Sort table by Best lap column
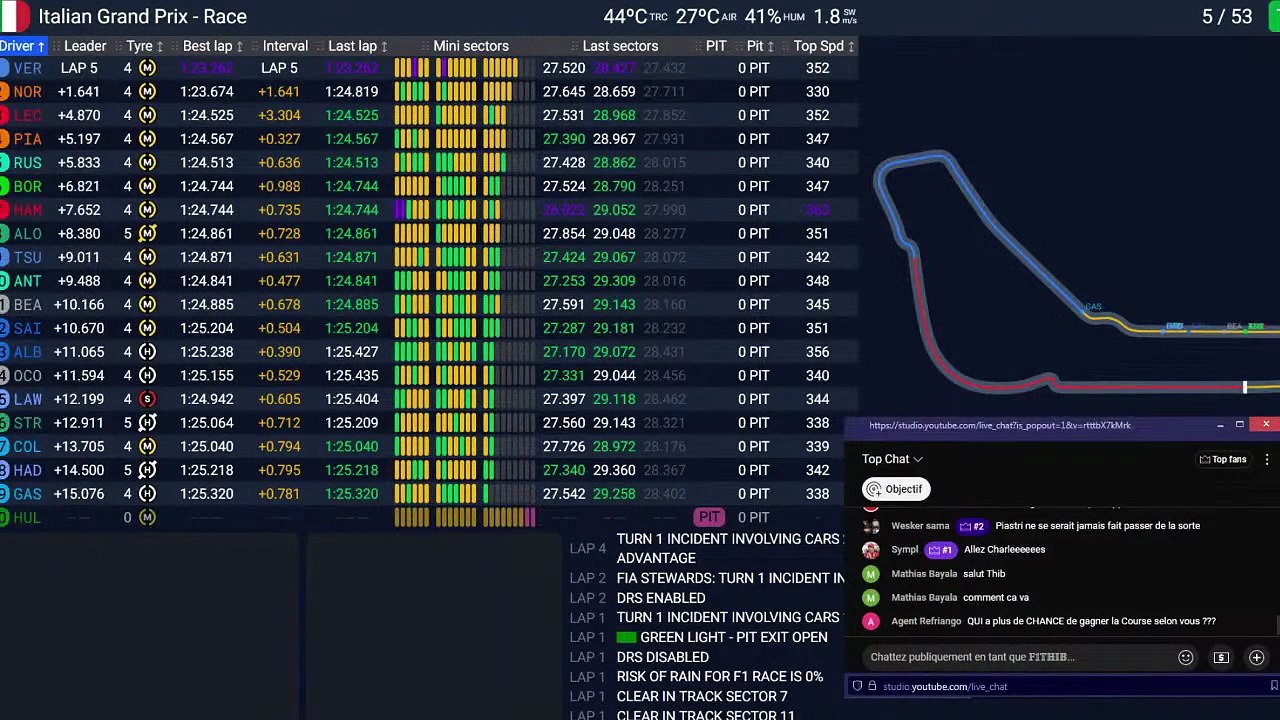 tap(213, 46)
